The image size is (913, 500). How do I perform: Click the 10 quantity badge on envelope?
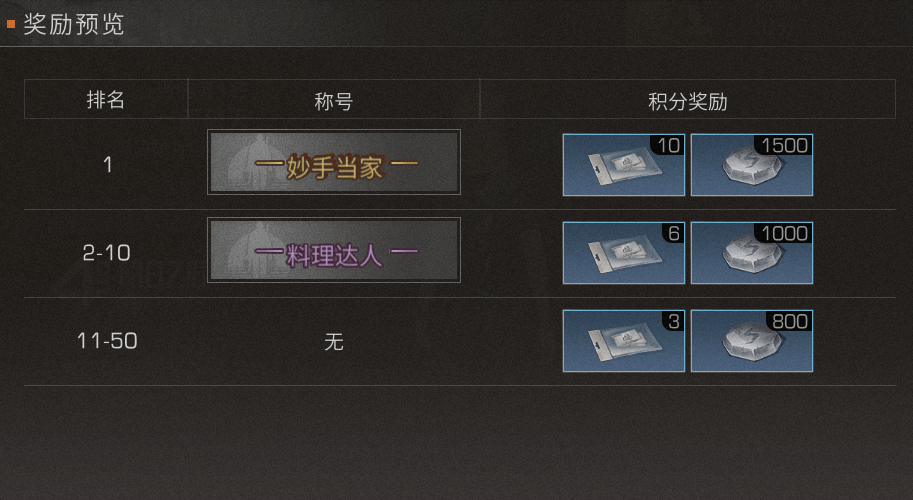[x=668, y=145]
